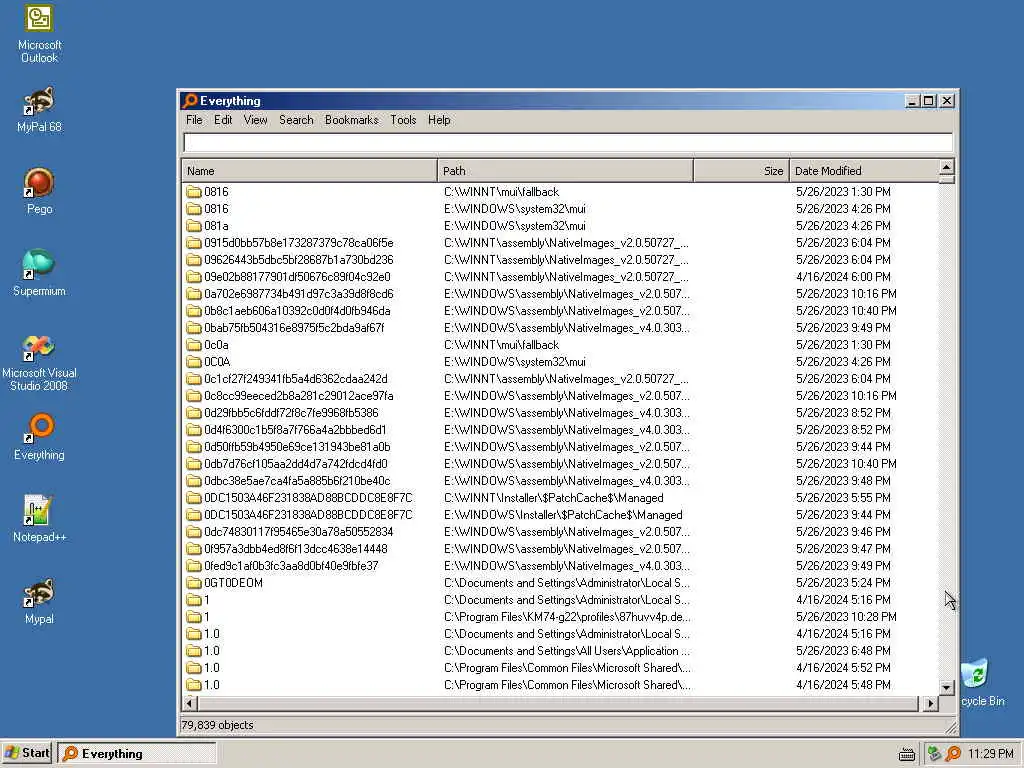1024x768 pixels.
Task: Select row 0db7d76cf105aa2dd4d7a742fdcd4fd0
Action: click(x=560, y=464)
